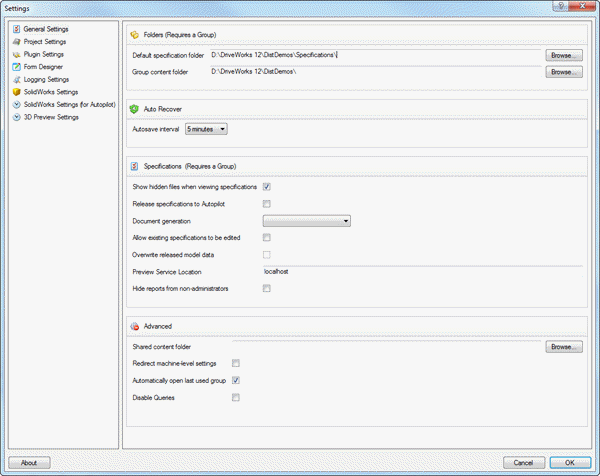Click the Form Designer icon
The height and width of the screenshot is (476, 600).
tap(16, 67)
